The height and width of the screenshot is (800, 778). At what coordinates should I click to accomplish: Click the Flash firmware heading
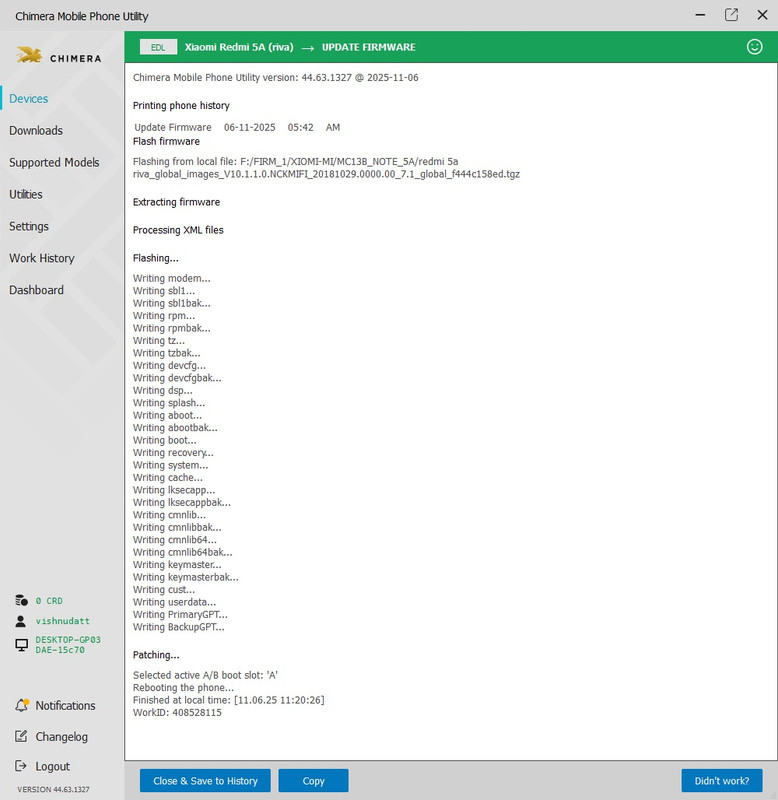(x=166, y=141)
